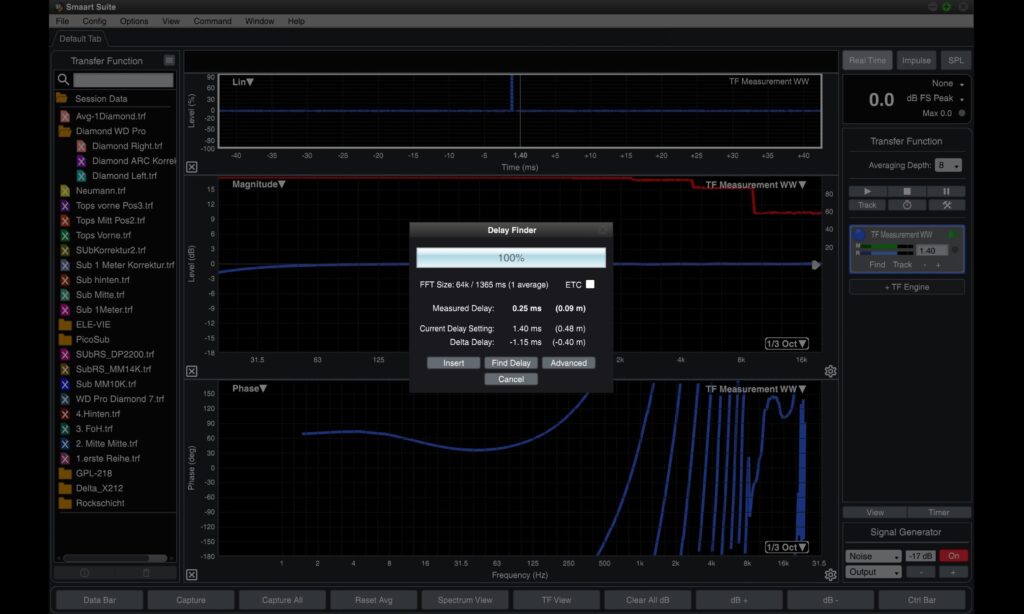Click the trace icon of Neumann.trf
Screen dimensions: 1024x614
click(x=65, y=191)
